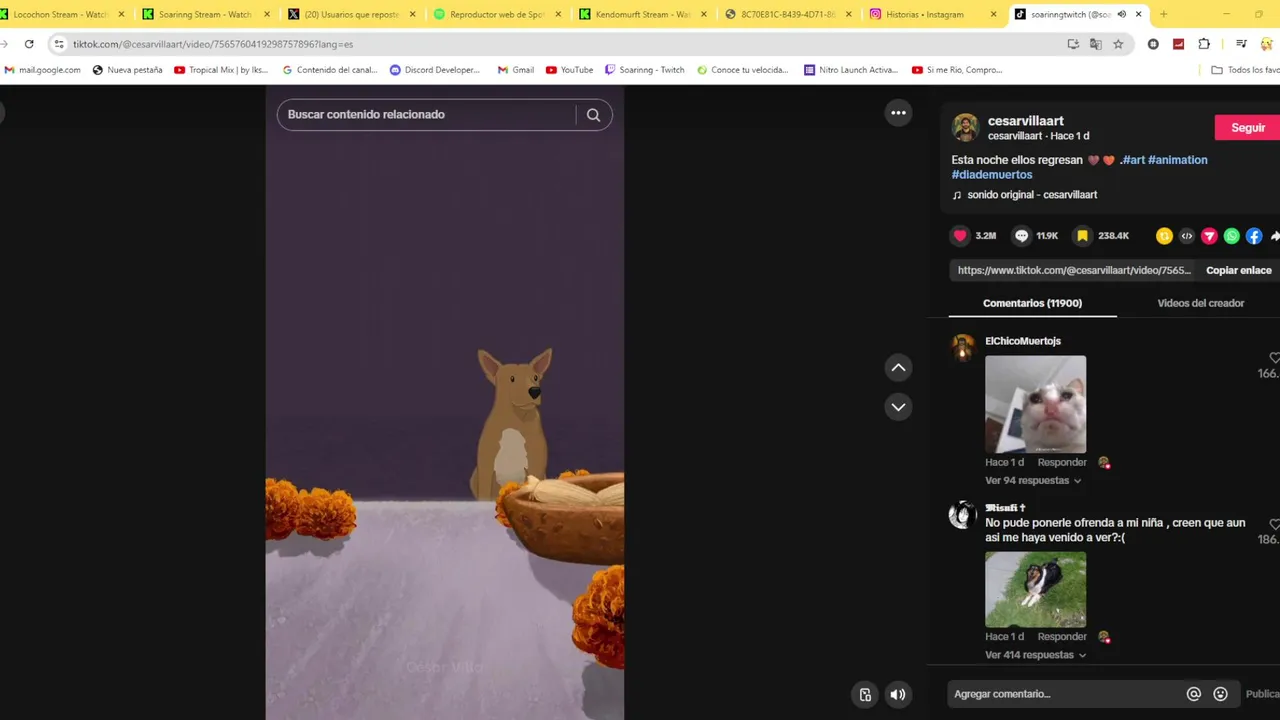1280x720 pixels.
Task: Open 'Todos los favoritos' bookmarks folder
Action: 1244,70
